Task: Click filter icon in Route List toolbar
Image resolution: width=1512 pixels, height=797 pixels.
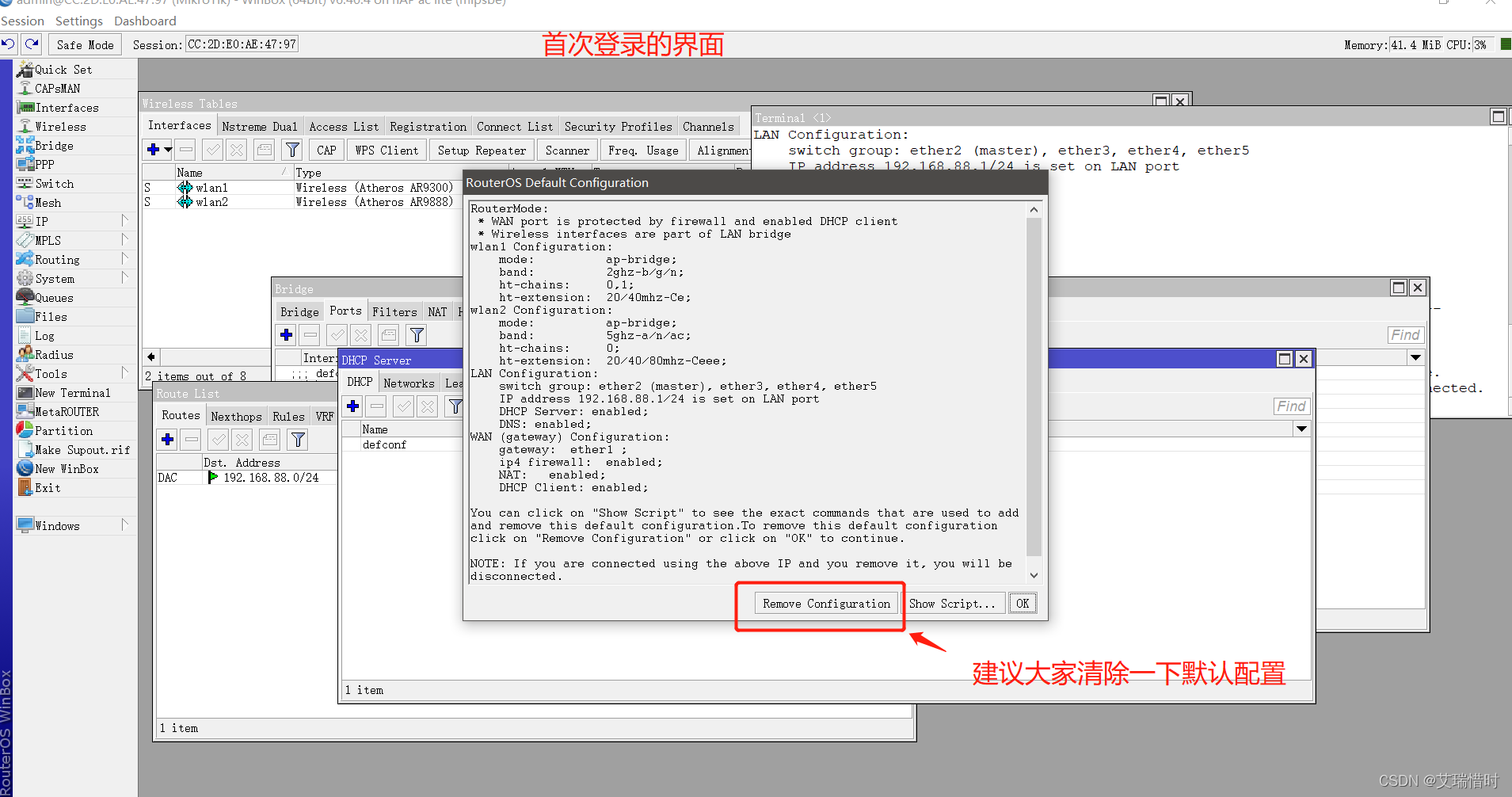Action: coord(298,440)
